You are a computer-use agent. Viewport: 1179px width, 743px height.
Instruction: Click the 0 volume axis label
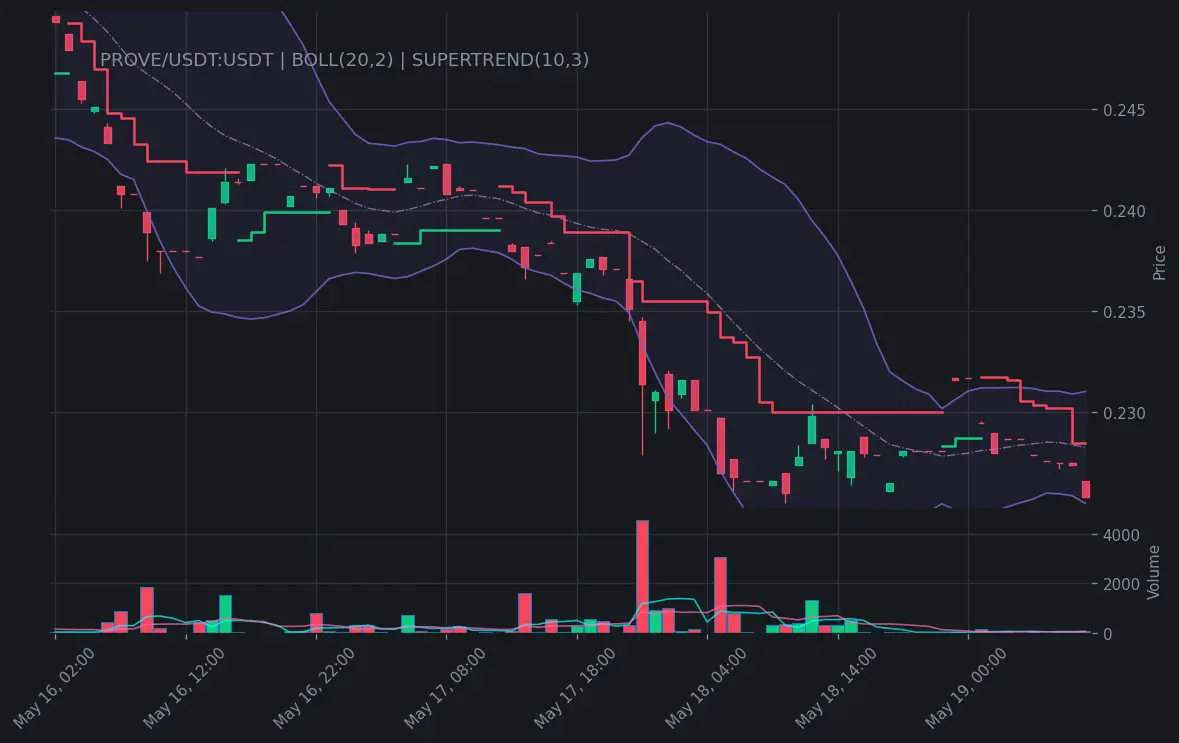1107,634
